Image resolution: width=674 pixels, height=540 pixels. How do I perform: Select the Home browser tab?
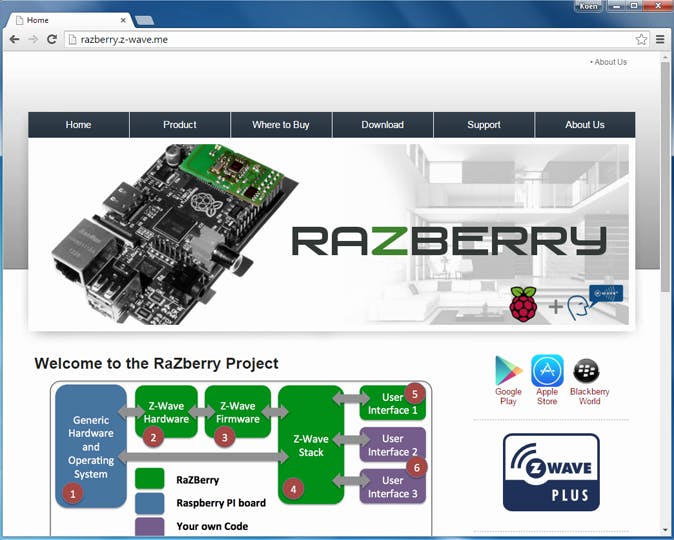71,20
